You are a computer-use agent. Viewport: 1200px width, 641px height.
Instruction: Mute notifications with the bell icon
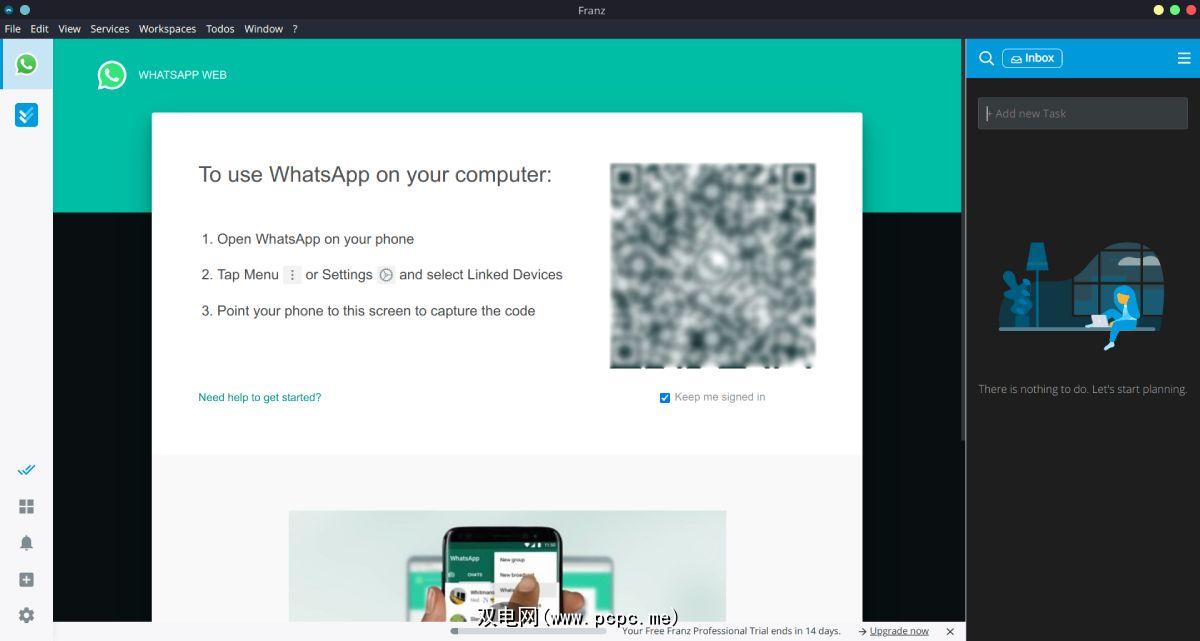(x=26, y=543)
